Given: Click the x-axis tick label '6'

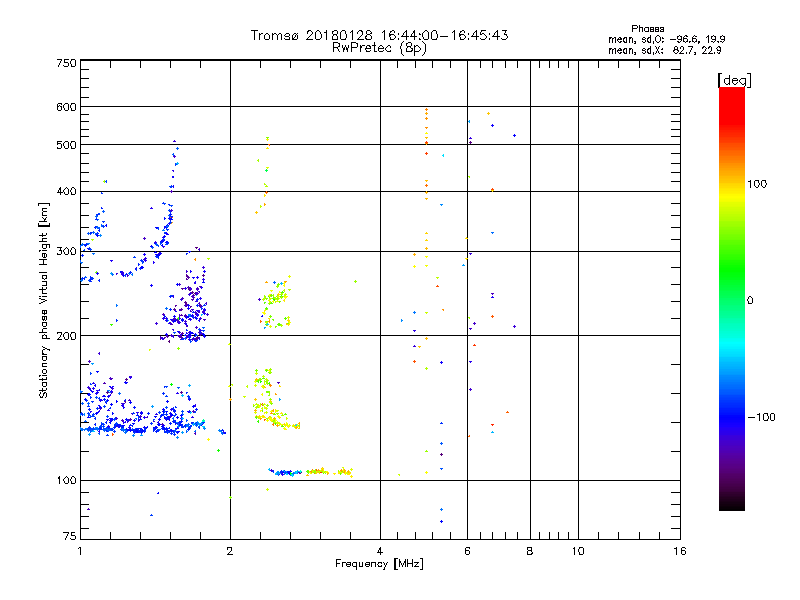Looking at the screenshot, I should (x=467, y=551).
